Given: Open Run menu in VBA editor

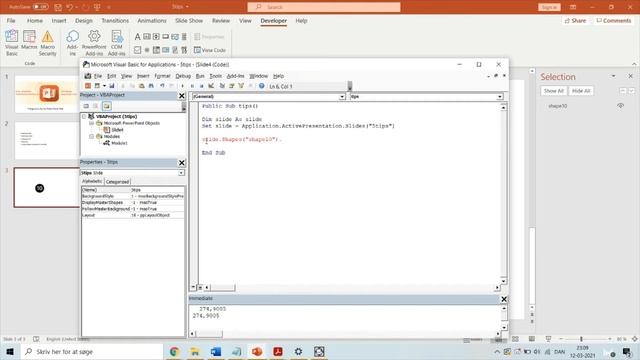Looking at the screenshot, I should coord(200,76).
